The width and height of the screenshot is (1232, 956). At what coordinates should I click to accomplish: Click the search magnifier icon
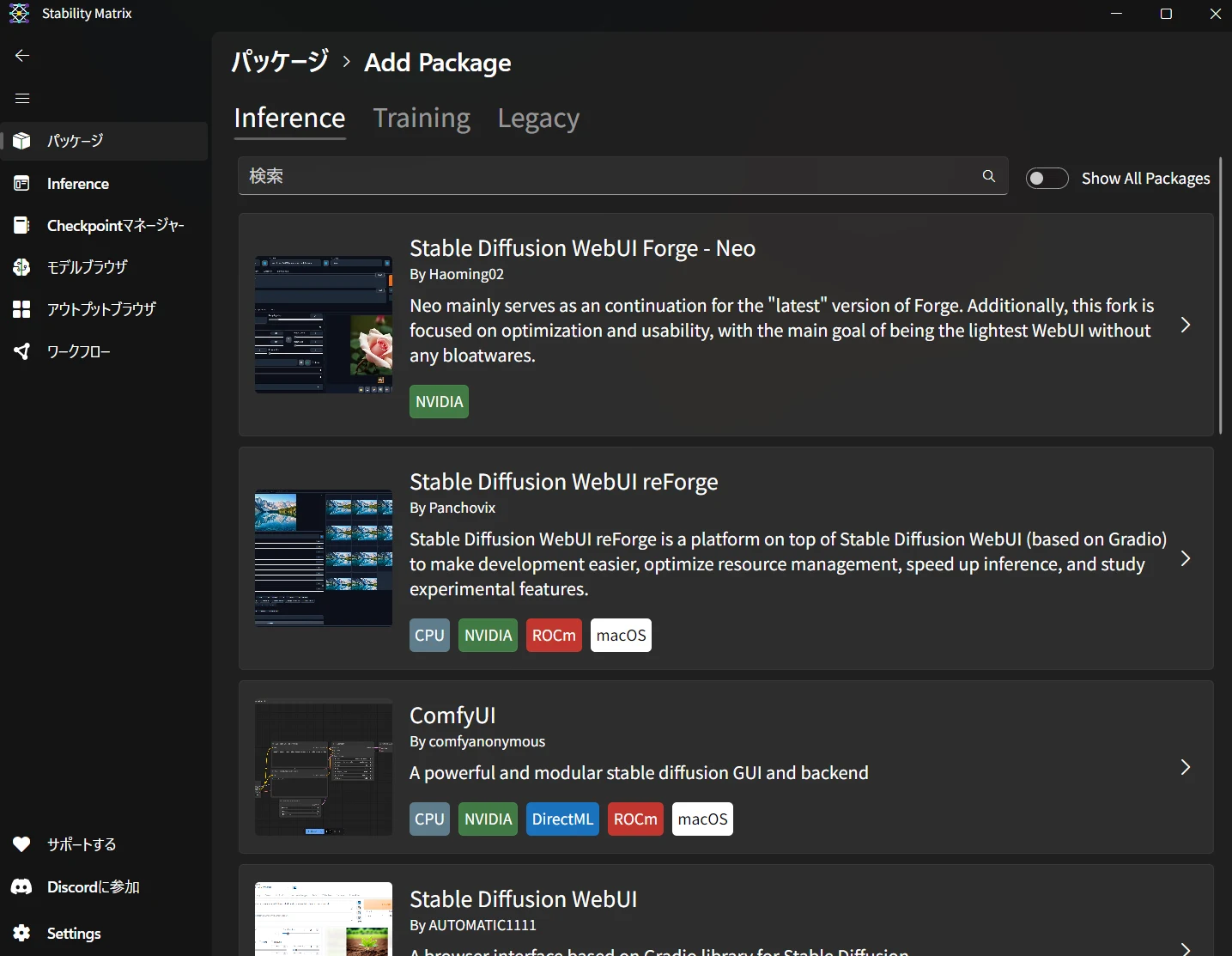[989, 176]
